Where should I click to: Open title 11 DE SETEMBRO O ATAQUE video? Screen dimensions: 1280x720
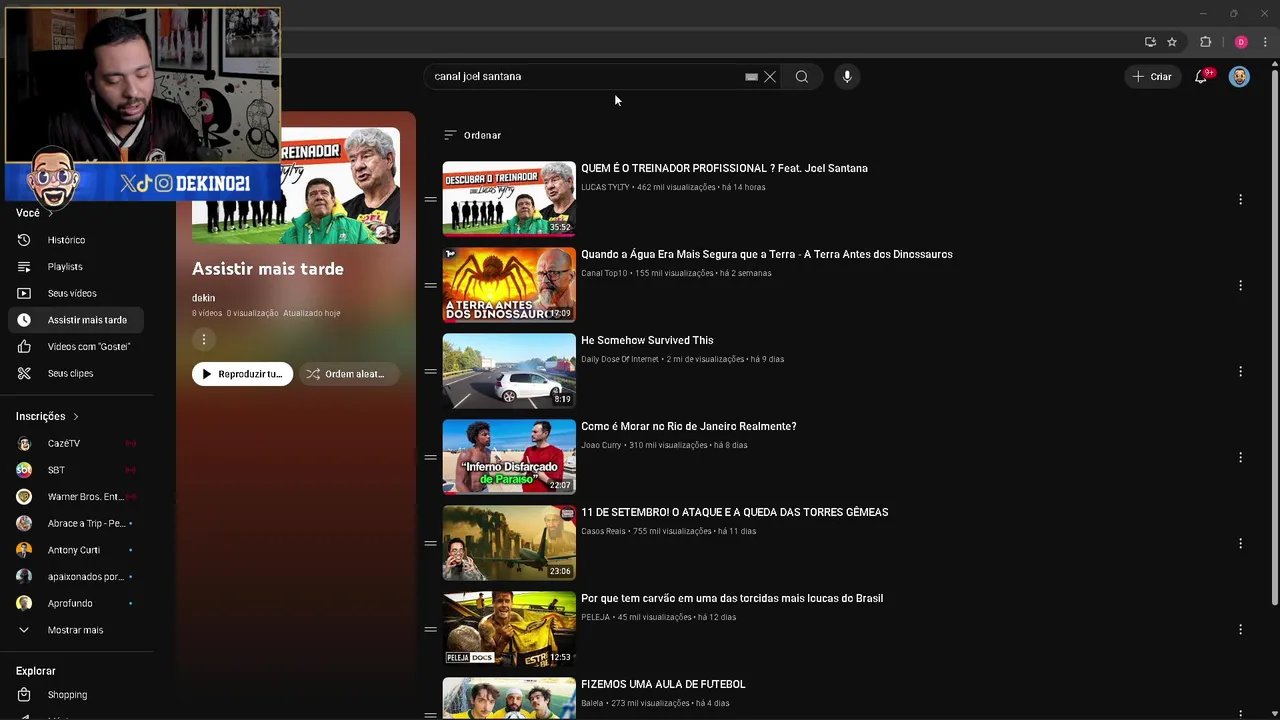tap(735, 512)
